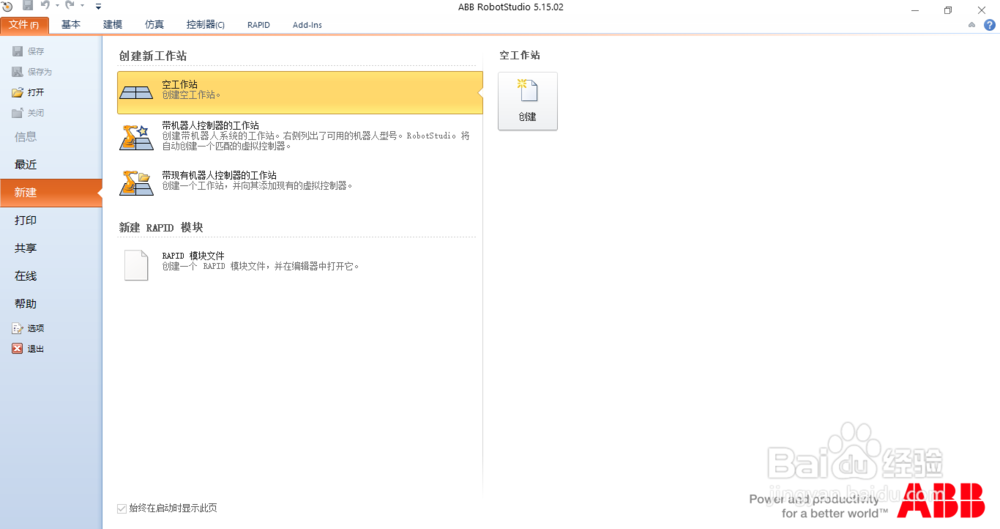Viewport: 1000px width, 529px height.
Task: Expand the Redo history dropdown arrow
Action: pyautogui.click(x=82, y=6)
